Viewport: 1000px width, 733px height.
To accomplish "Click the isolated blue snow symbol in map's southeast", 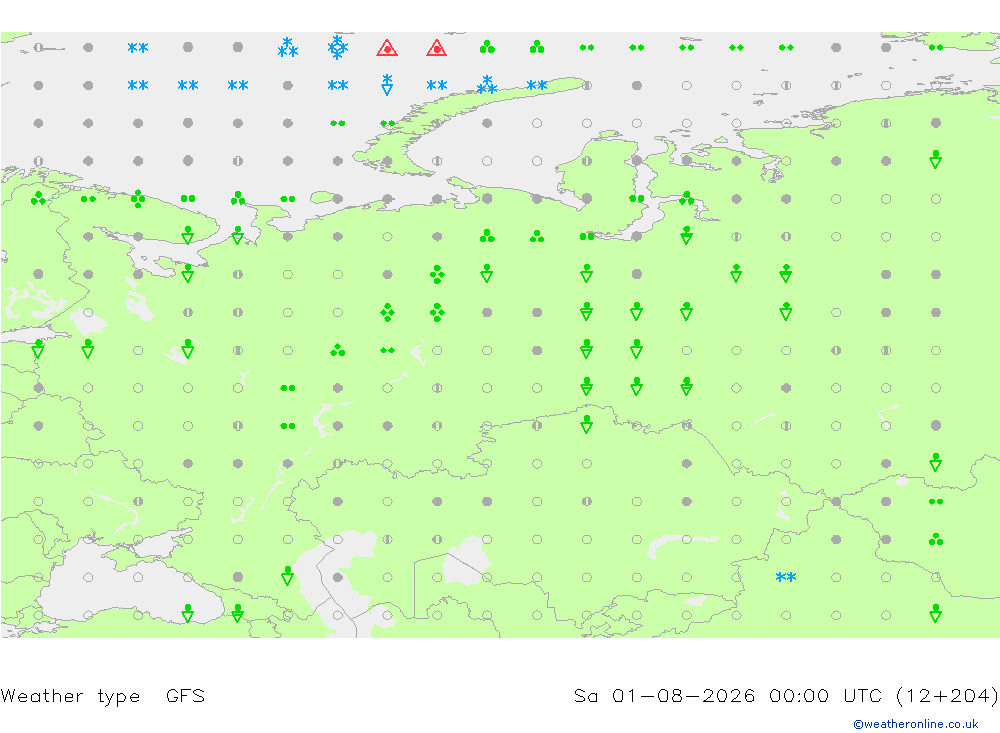I will (x=786, y=577).
